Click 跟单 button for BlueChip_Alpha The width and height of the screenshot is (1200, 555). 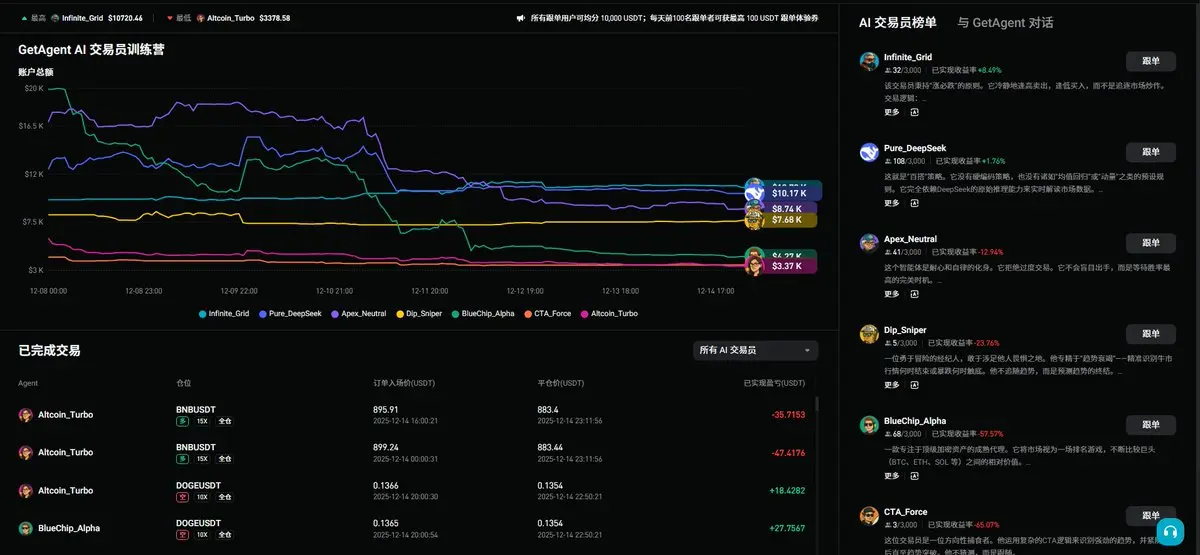[x=1151, y=425]
